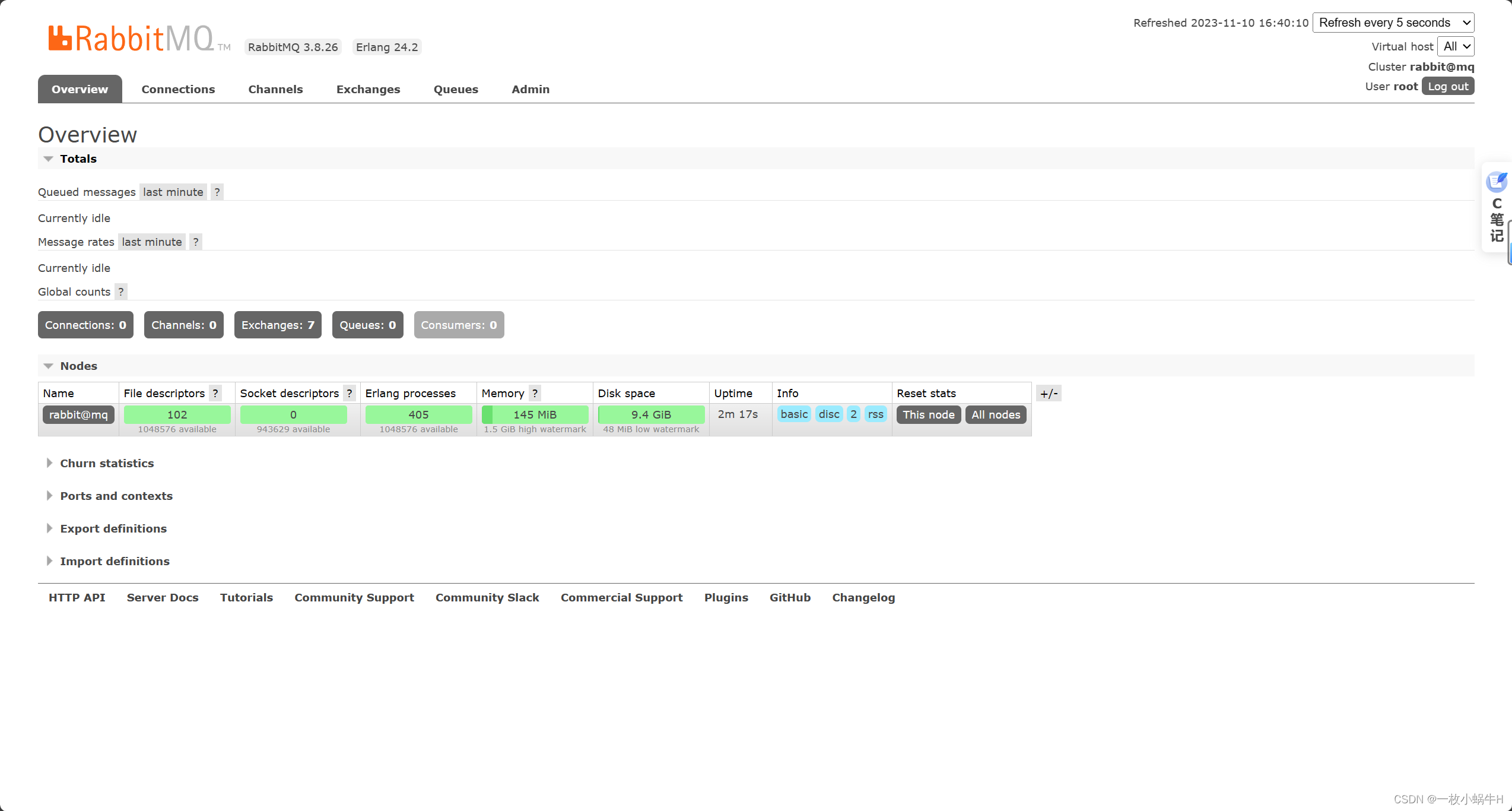The image size is (1512, 811).
Task: Reset stats for This node
Action: 929,414
